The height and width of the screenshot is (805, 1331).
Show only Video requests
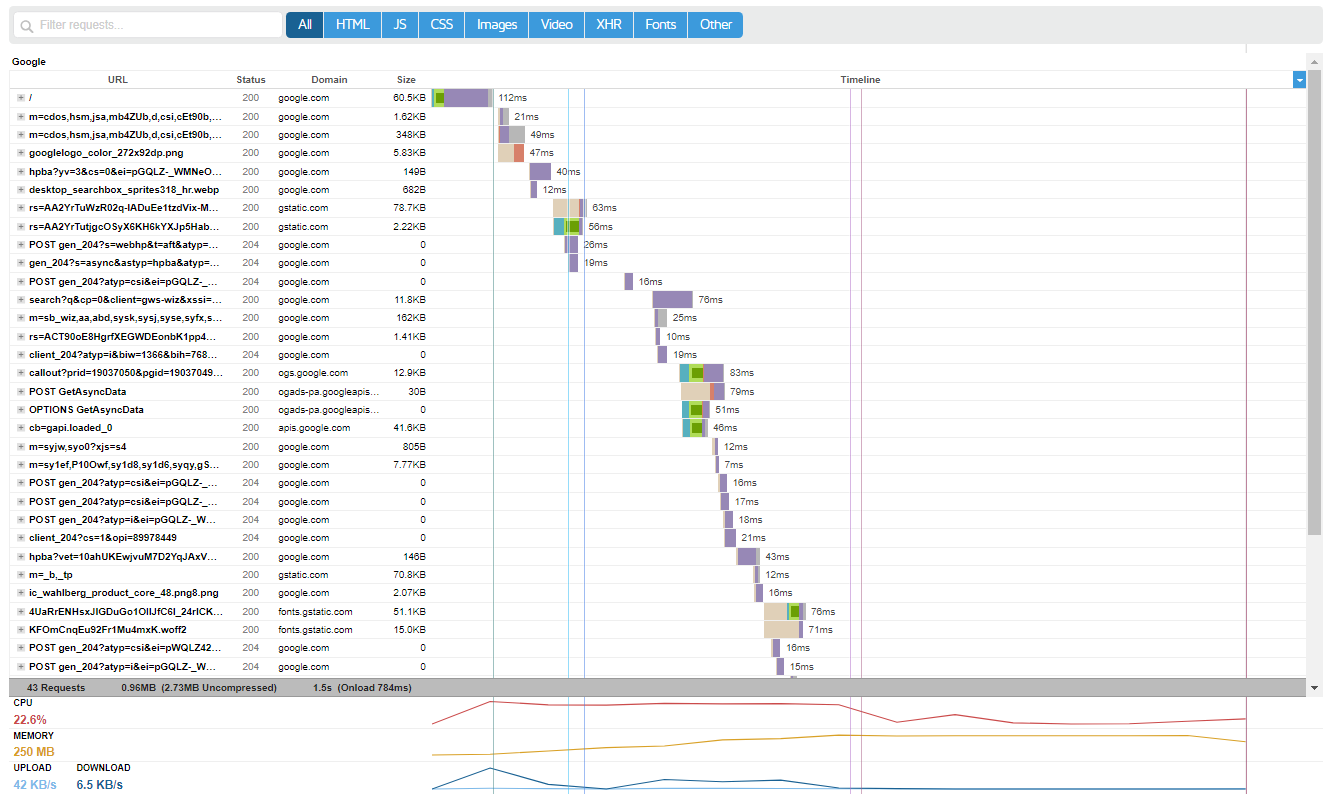pos(557,25)
